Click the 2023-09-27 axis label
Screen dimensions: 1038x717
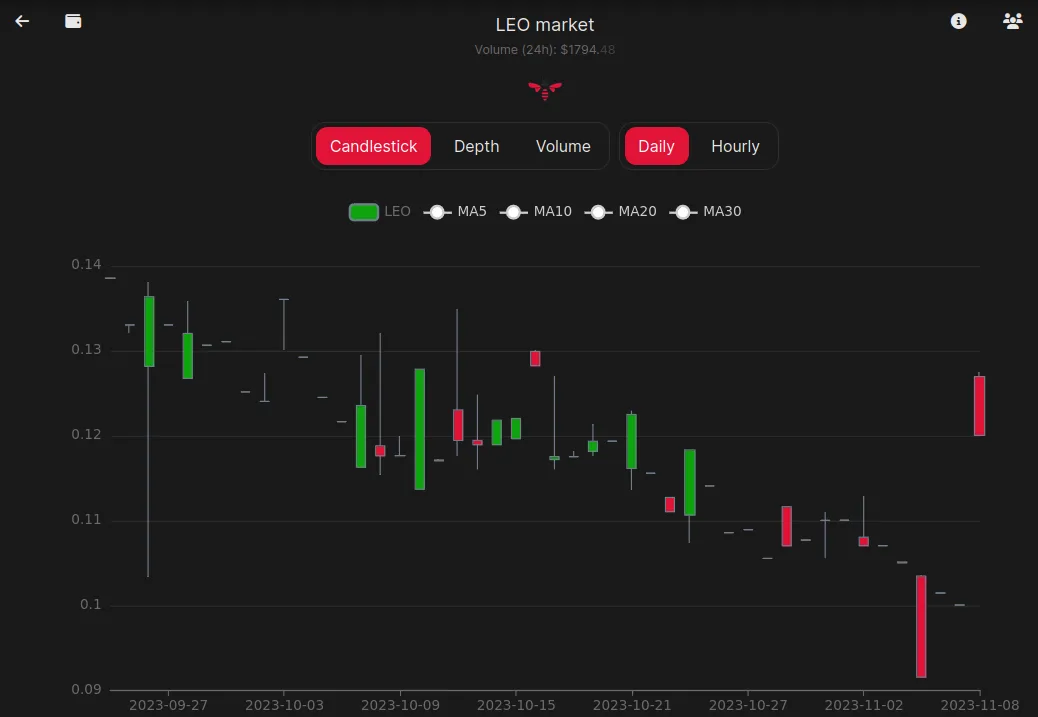coord(168,705)
